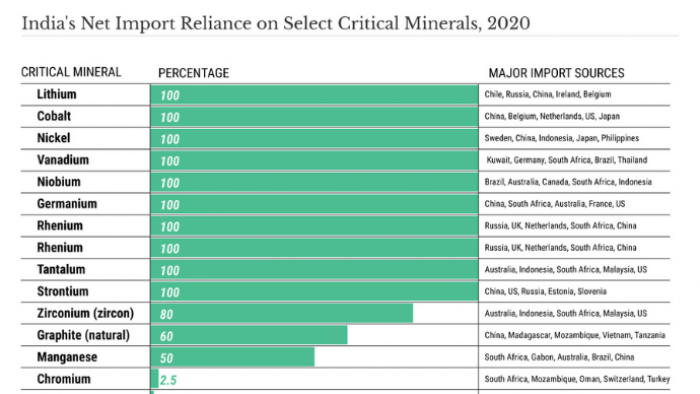Click the Tantalum row label
This screenshot has height=394, width=700.
click(61, 270)
